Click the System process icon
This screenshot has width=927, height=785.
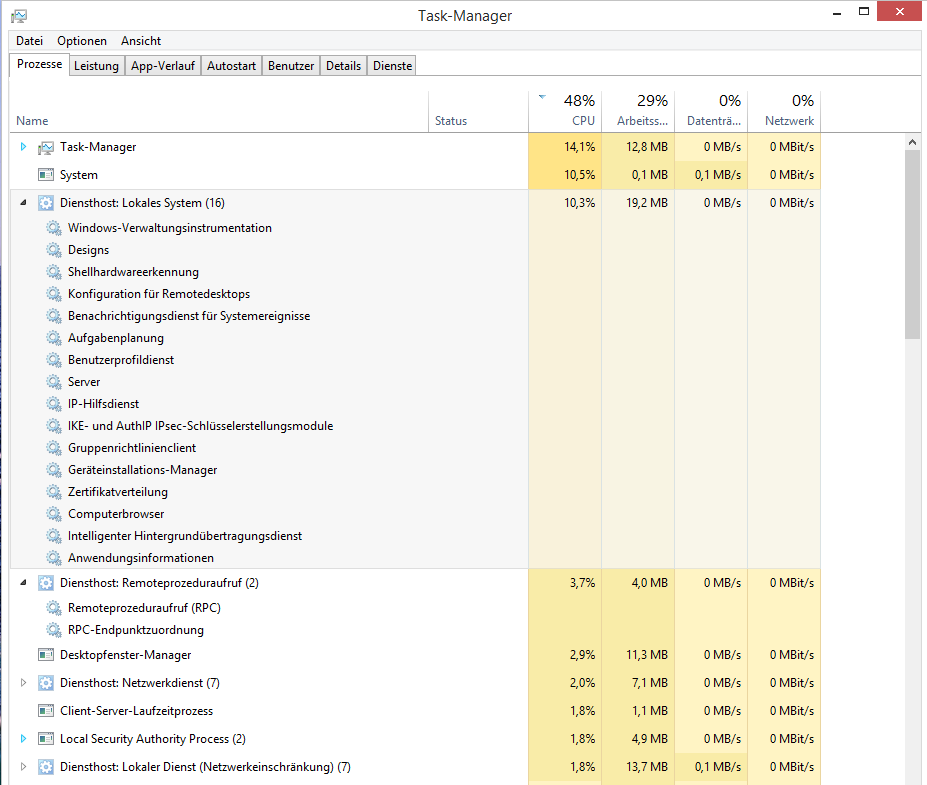46,175
